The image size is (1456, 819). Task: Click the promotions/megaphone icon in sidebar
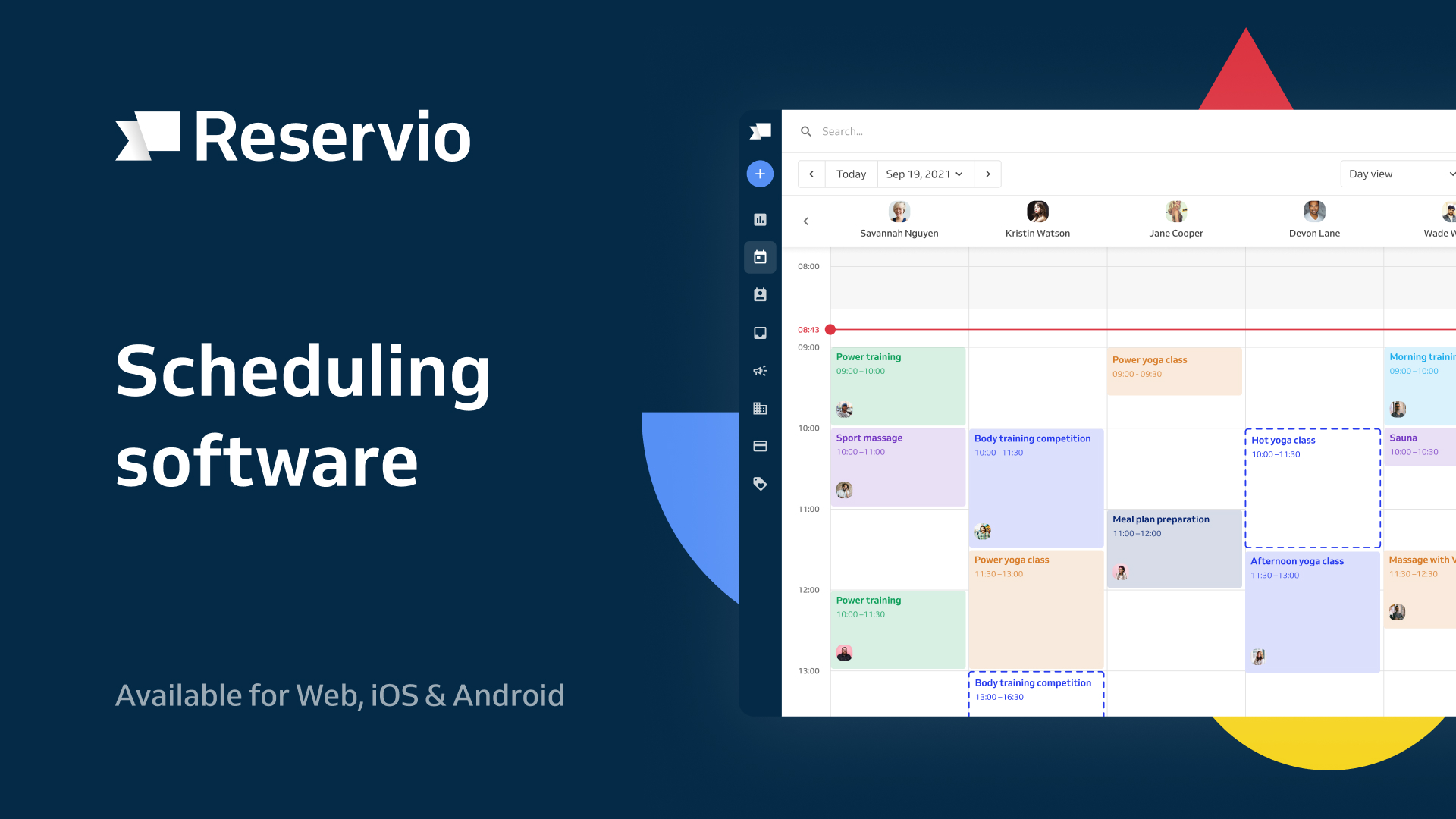point(759,370)
